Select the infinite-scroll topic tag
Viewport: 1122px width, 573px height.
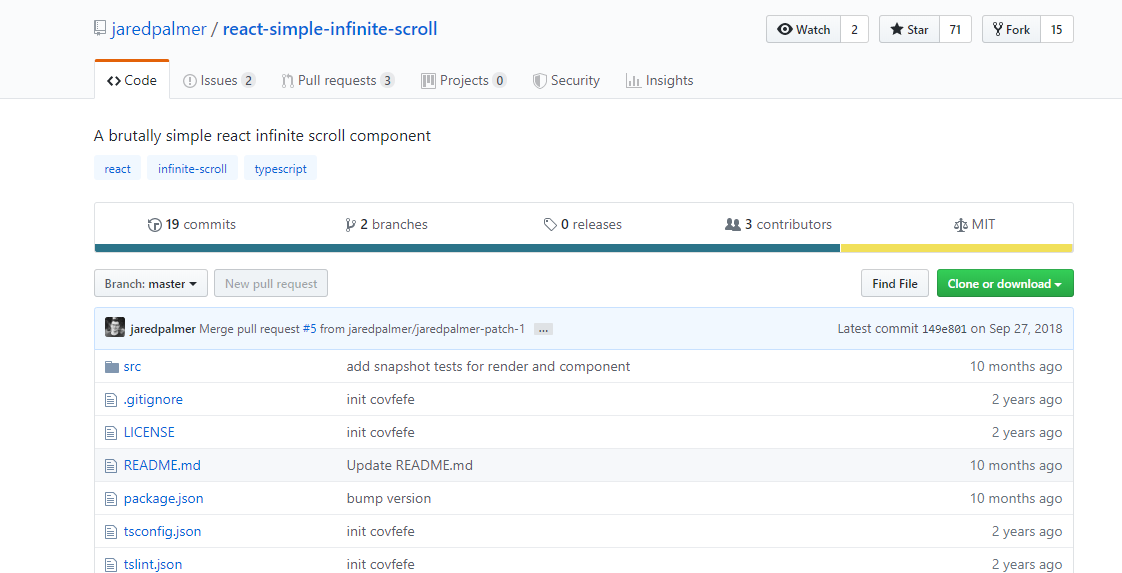coord(192,169)
